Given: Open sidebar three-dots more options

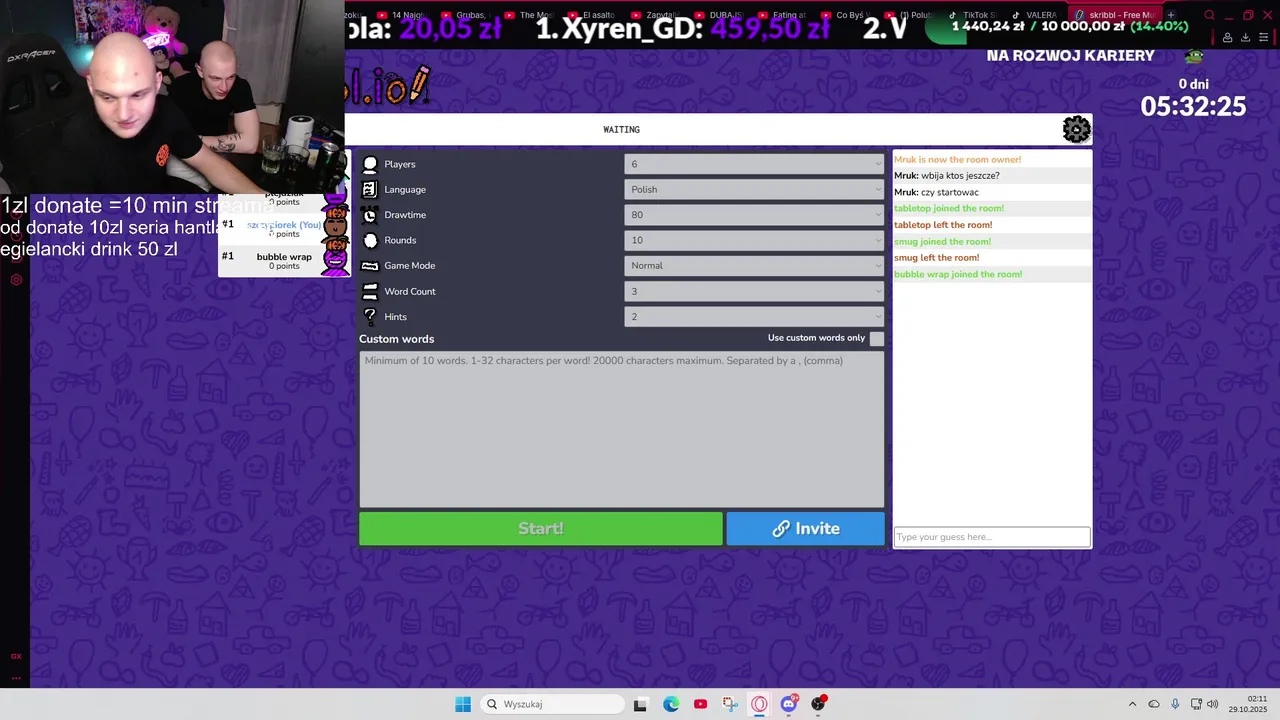Looking at the screenshot, I should pyautogui.click(x=16, y=678).
